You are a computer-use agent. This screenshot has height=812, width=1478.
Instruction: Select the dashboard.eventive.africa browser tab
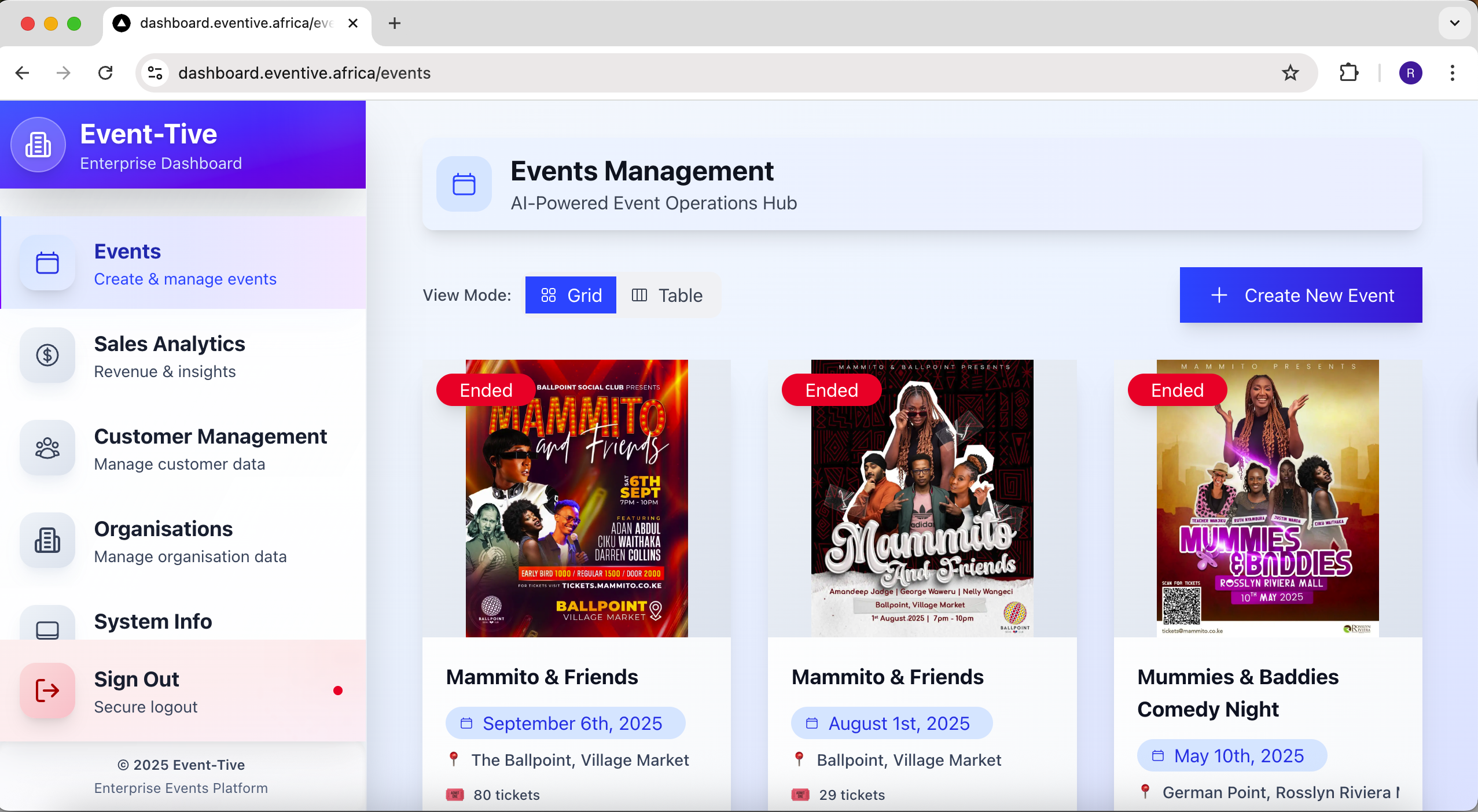226,23
